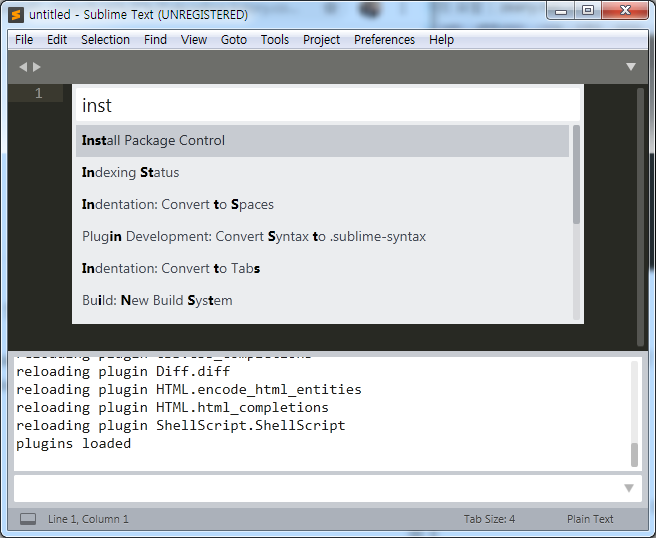Click console line 'reloading plugin Diff.diff'
Viewport: 656px width, 538px height.
(x=123, y=371)
